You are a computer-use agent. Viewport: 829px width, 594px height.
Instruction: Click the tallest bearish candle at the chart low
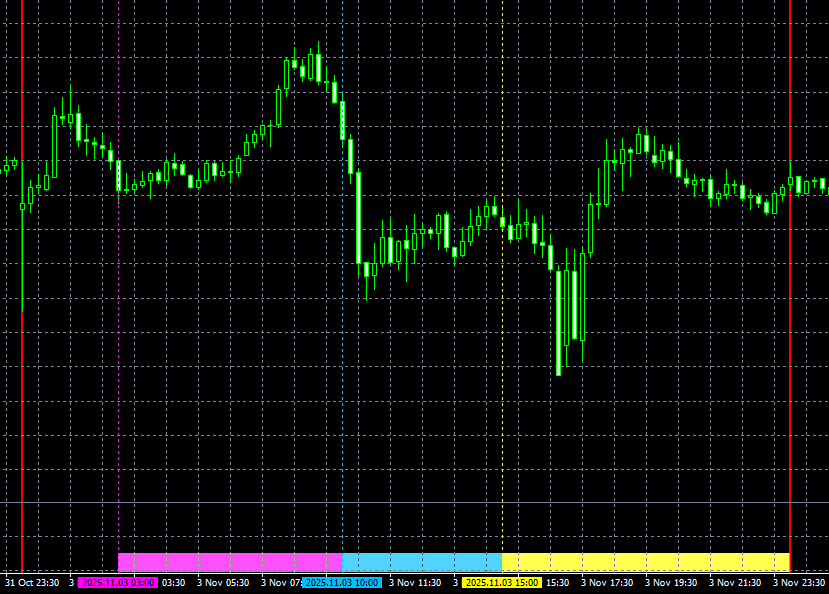(x=558, y=323)
